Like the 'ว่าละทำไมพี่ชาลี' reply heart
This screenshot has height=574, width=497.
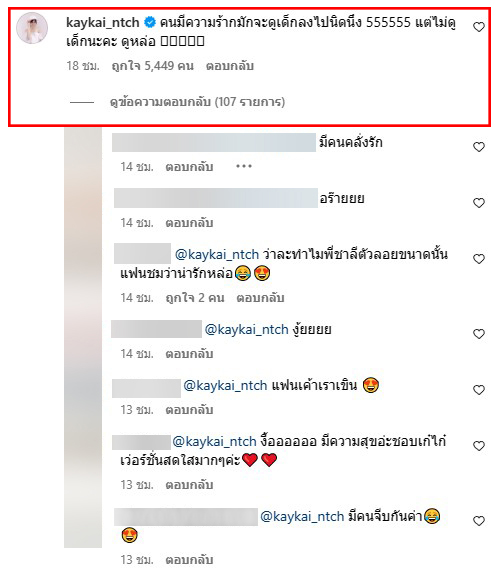pyautogui.click(x=479, y=259)
